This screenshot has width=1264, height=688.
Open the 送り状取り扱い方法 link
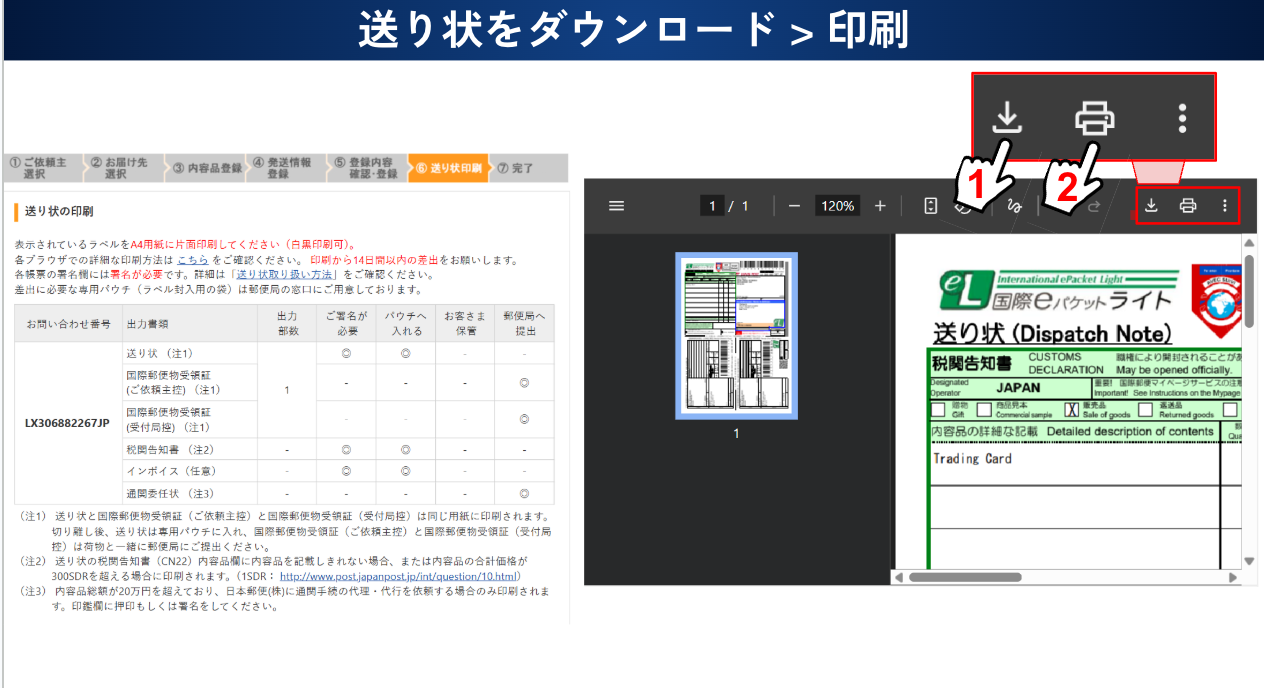point(284,274)
